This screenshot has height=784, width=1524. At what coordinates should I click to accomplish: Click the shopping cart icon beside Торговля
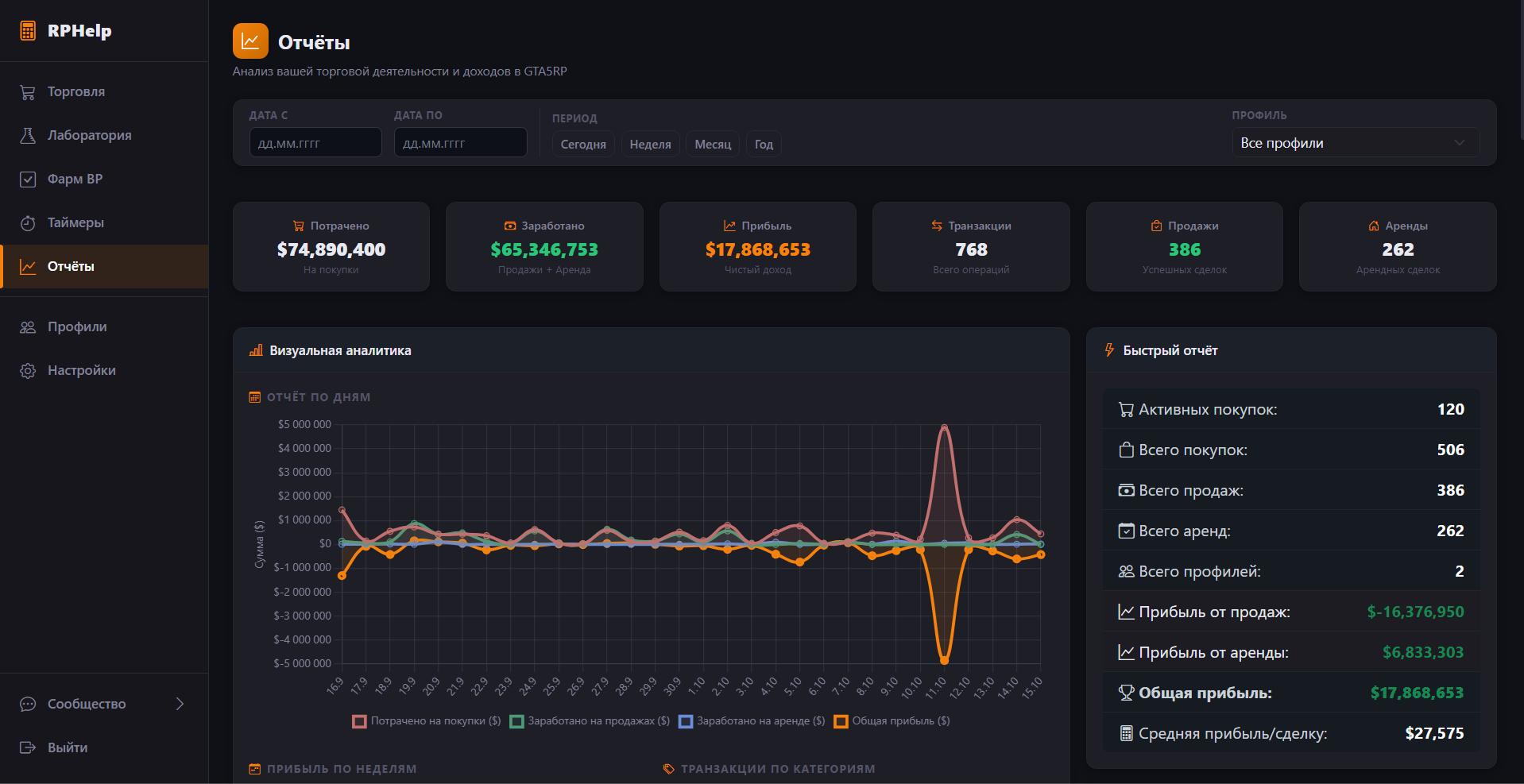(x=28, y=92)
